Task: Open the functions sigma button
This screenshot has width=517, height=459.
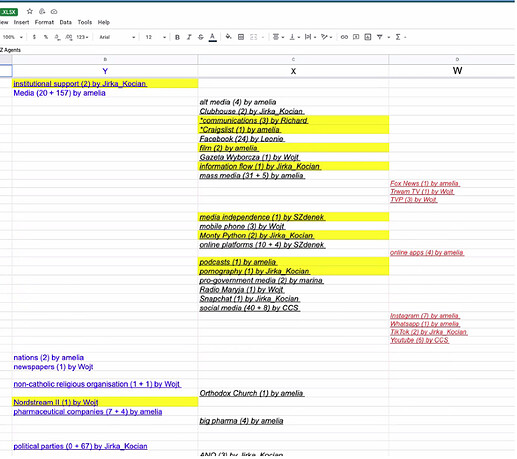Action: [398, 37]
